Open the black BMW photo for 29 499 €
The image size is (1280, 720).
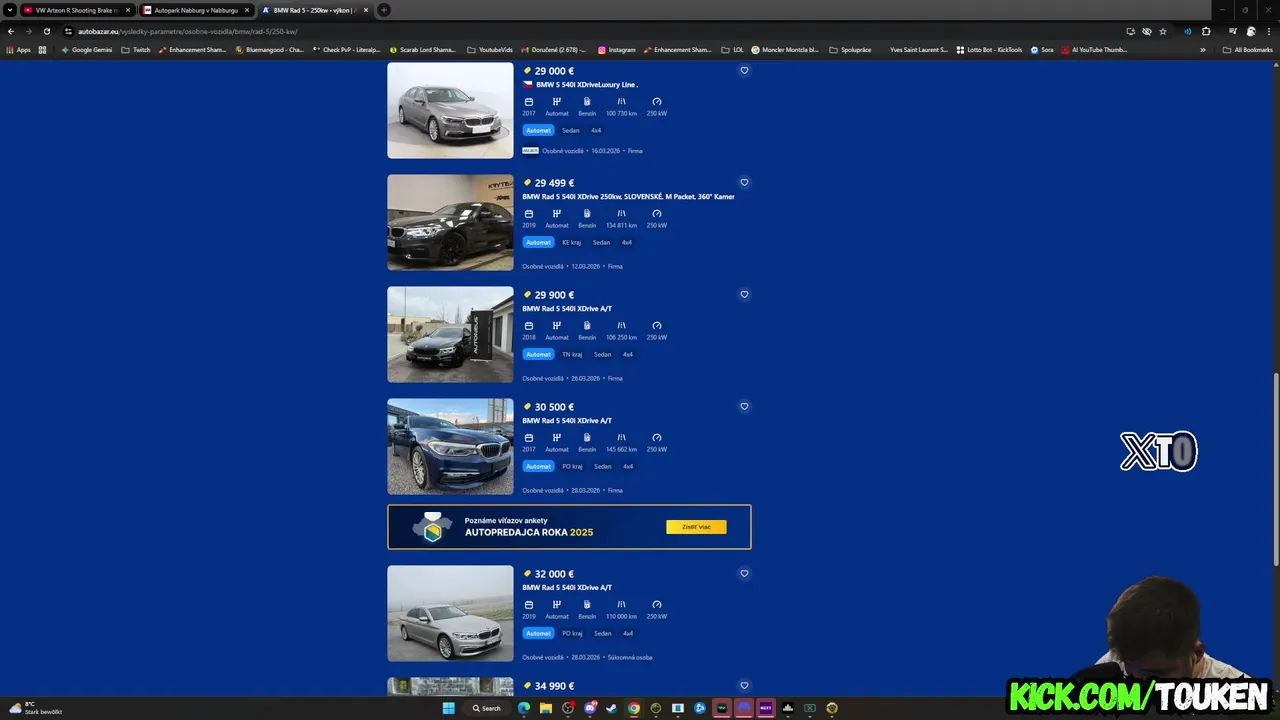coord(450,223)
